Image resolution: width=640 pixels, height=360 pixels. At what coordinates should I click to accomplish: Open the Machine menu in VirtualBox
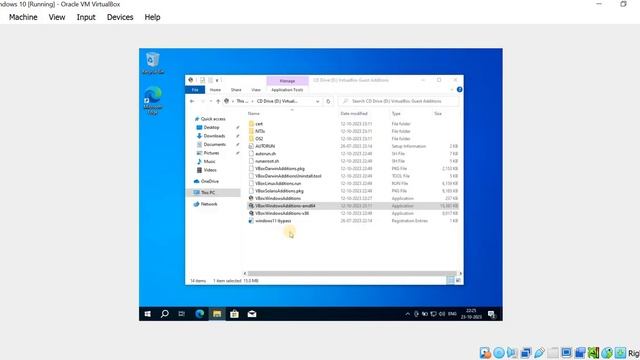click(23, 17)
